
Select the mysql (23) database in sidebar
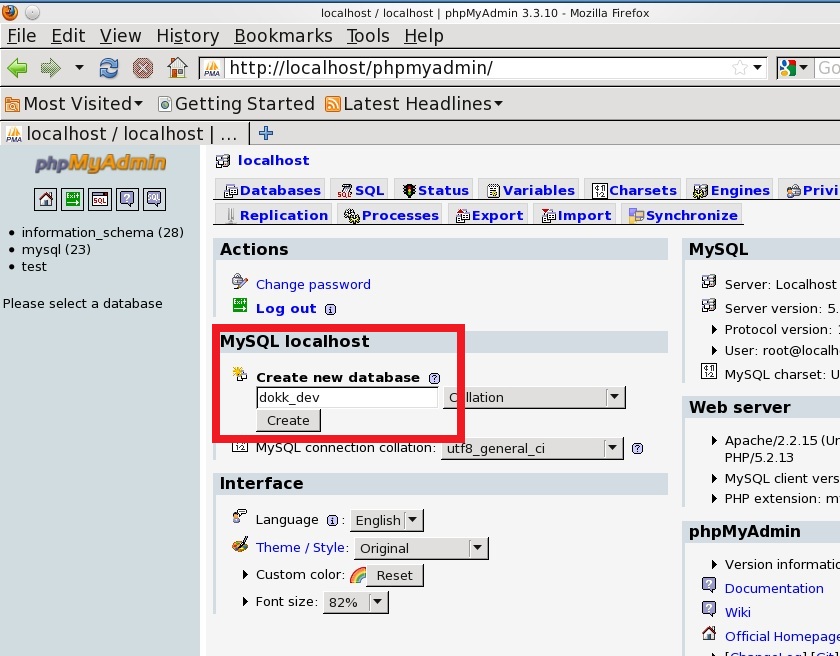click(x=56, y=249)
